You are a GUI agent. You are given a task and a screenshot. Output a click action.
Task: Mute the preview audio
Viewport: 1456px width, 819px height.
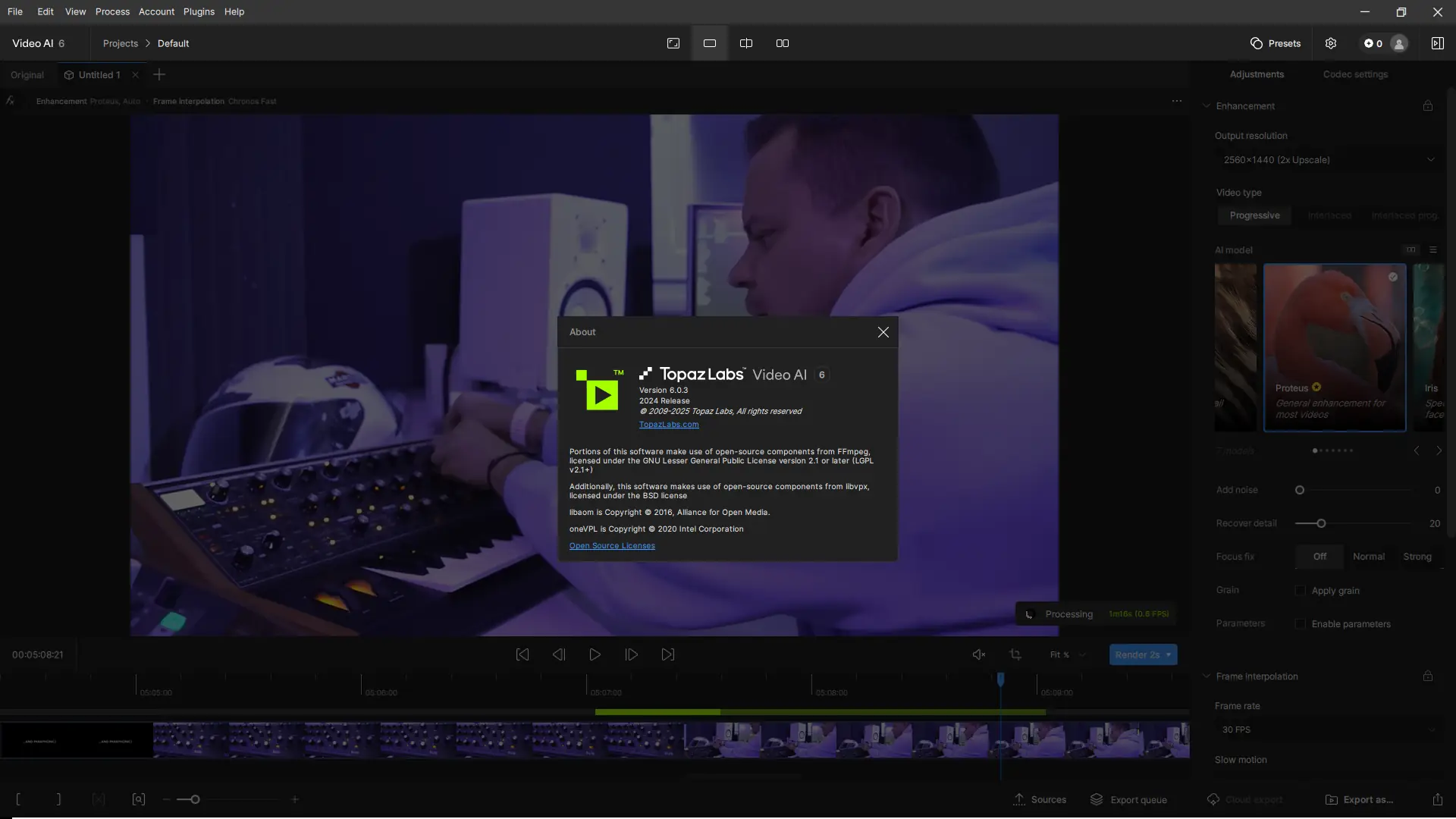978,654
